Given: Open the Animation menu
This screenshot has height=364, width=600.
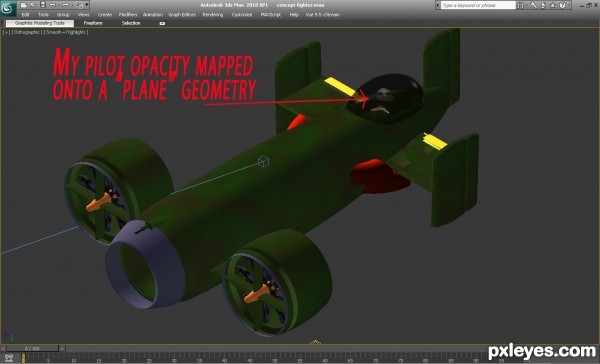Looking at the screenshot, I should pos(153,15).
